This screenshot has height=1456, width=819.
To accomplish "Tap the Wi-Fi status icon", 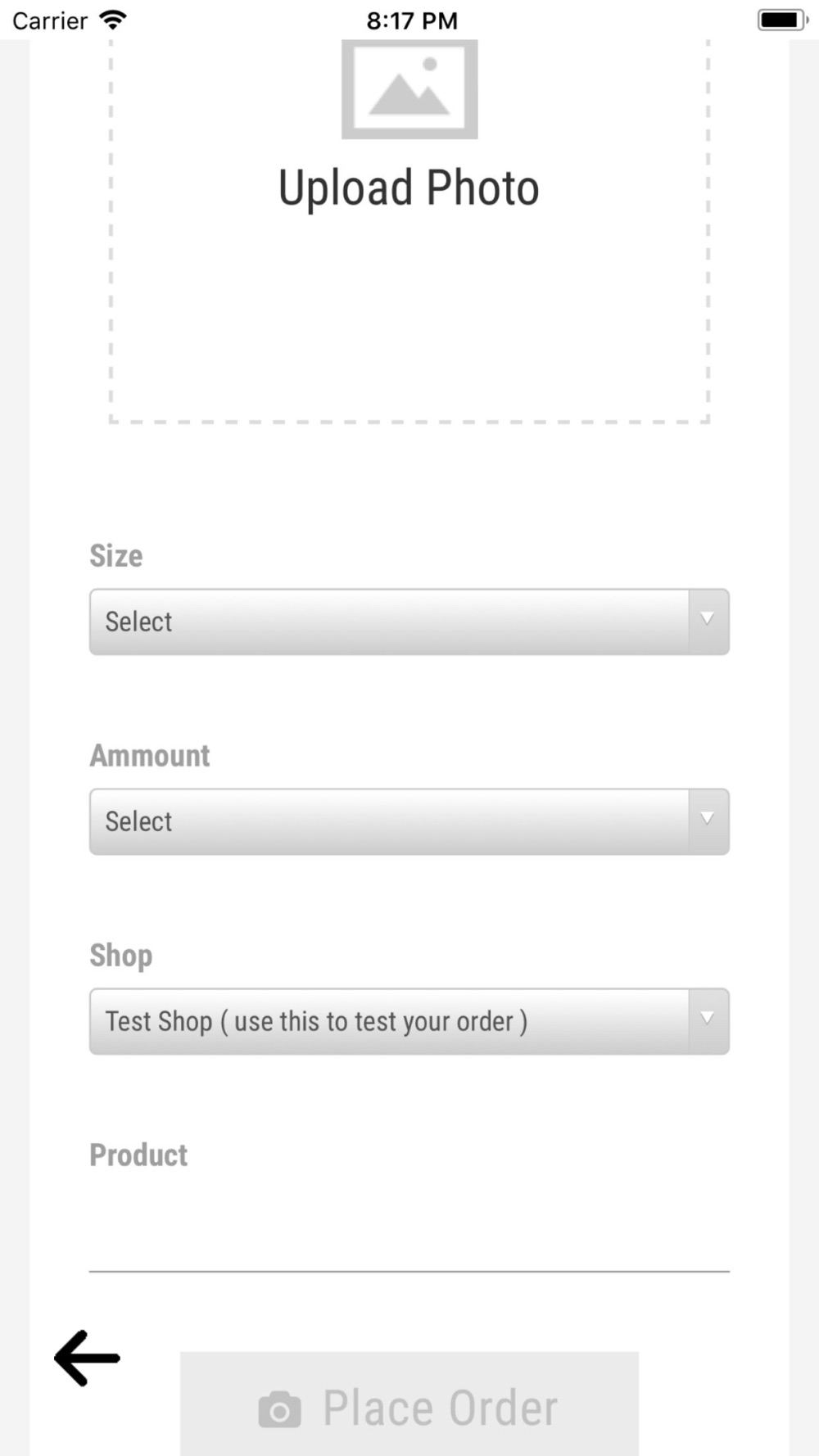I will tap(112, 20).
